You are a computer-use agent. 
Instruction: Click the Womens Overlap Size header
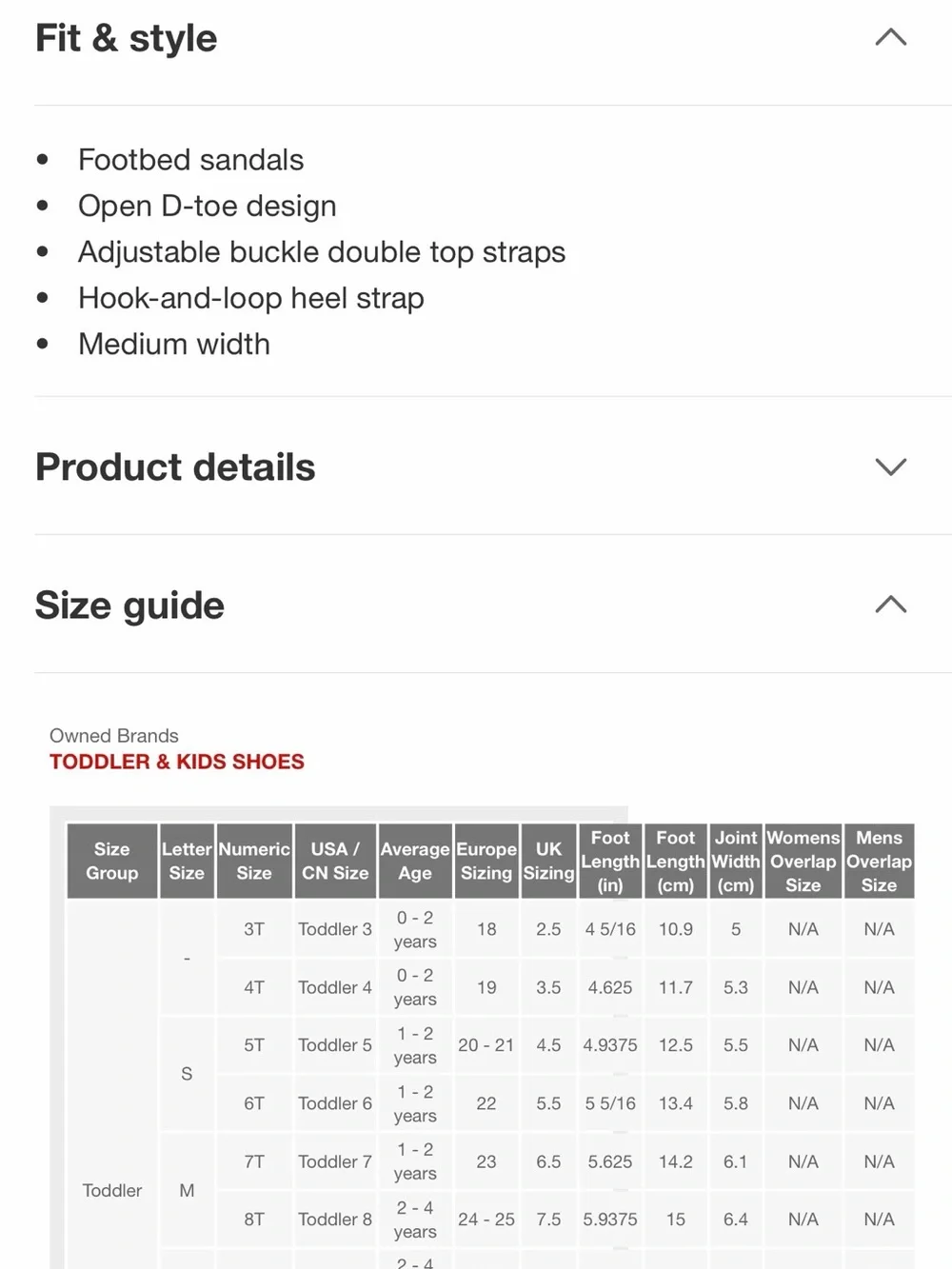point(803,861)
